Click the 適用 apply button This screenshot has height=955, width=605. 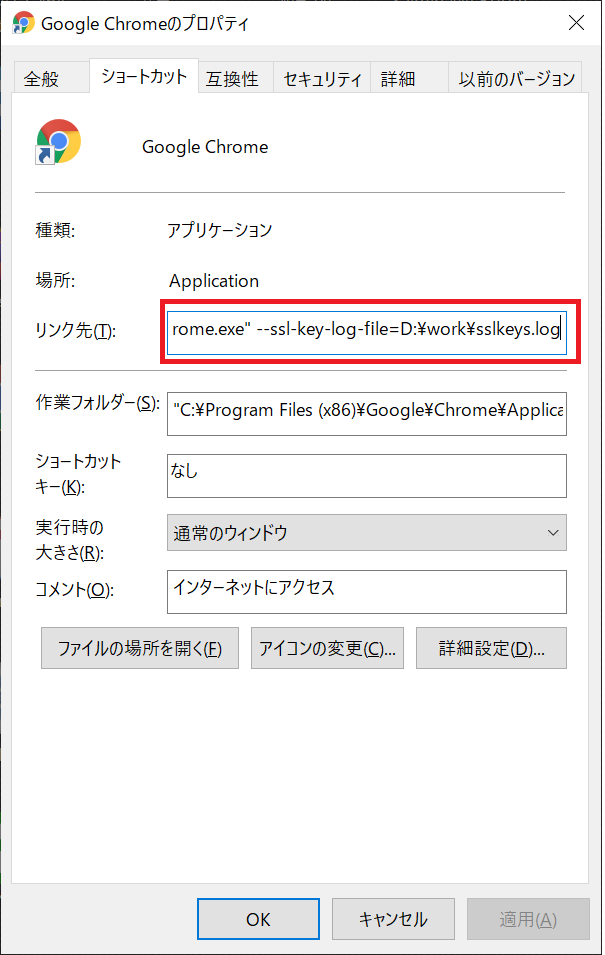(x=528, y=919)
